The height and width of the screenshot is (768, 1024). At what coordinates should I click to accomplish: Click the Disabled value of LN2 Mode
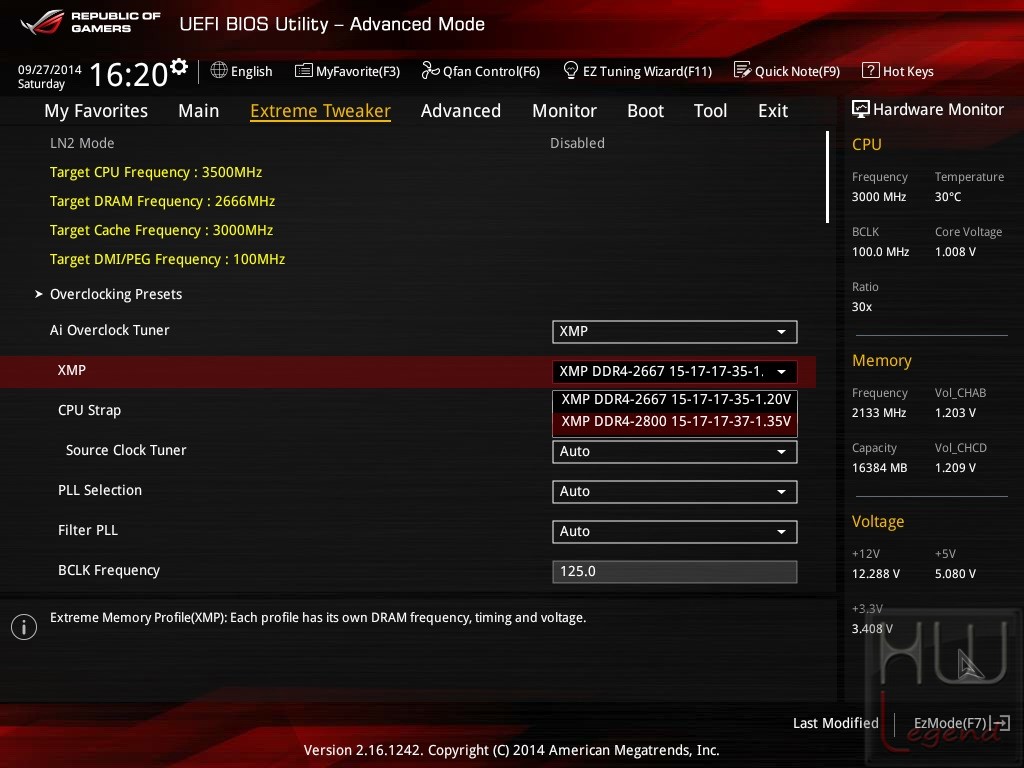click(x=577, y=143)
